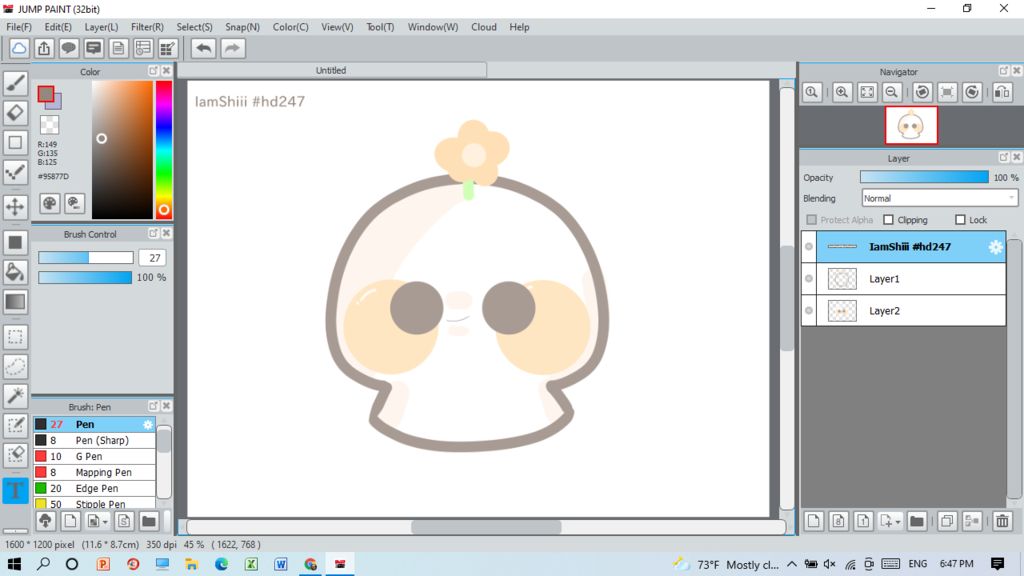Select the Mapping Pen brush
1024x576 pixels.
point(94,472)
